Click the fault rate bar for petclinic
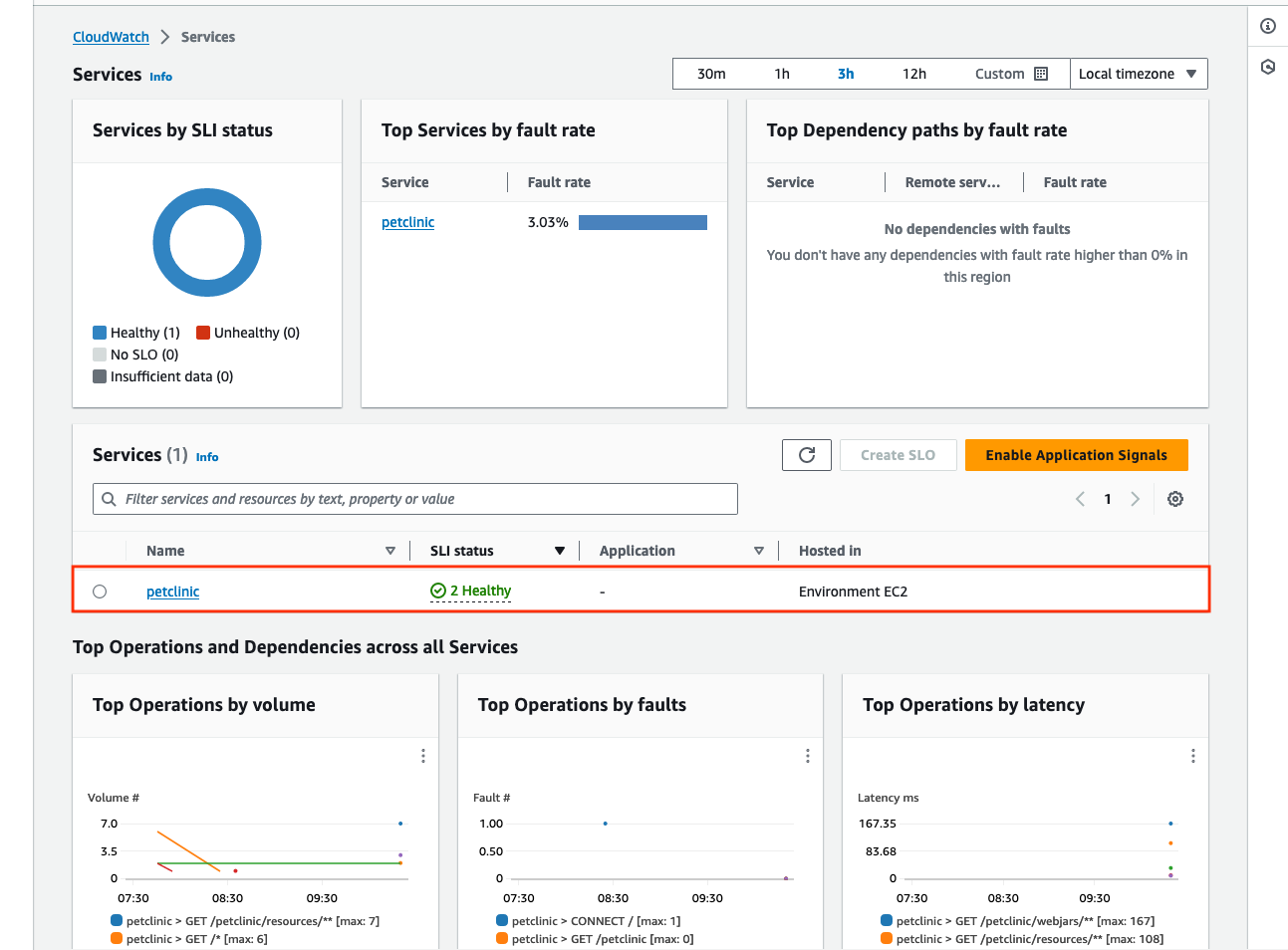 pos(643,221)
